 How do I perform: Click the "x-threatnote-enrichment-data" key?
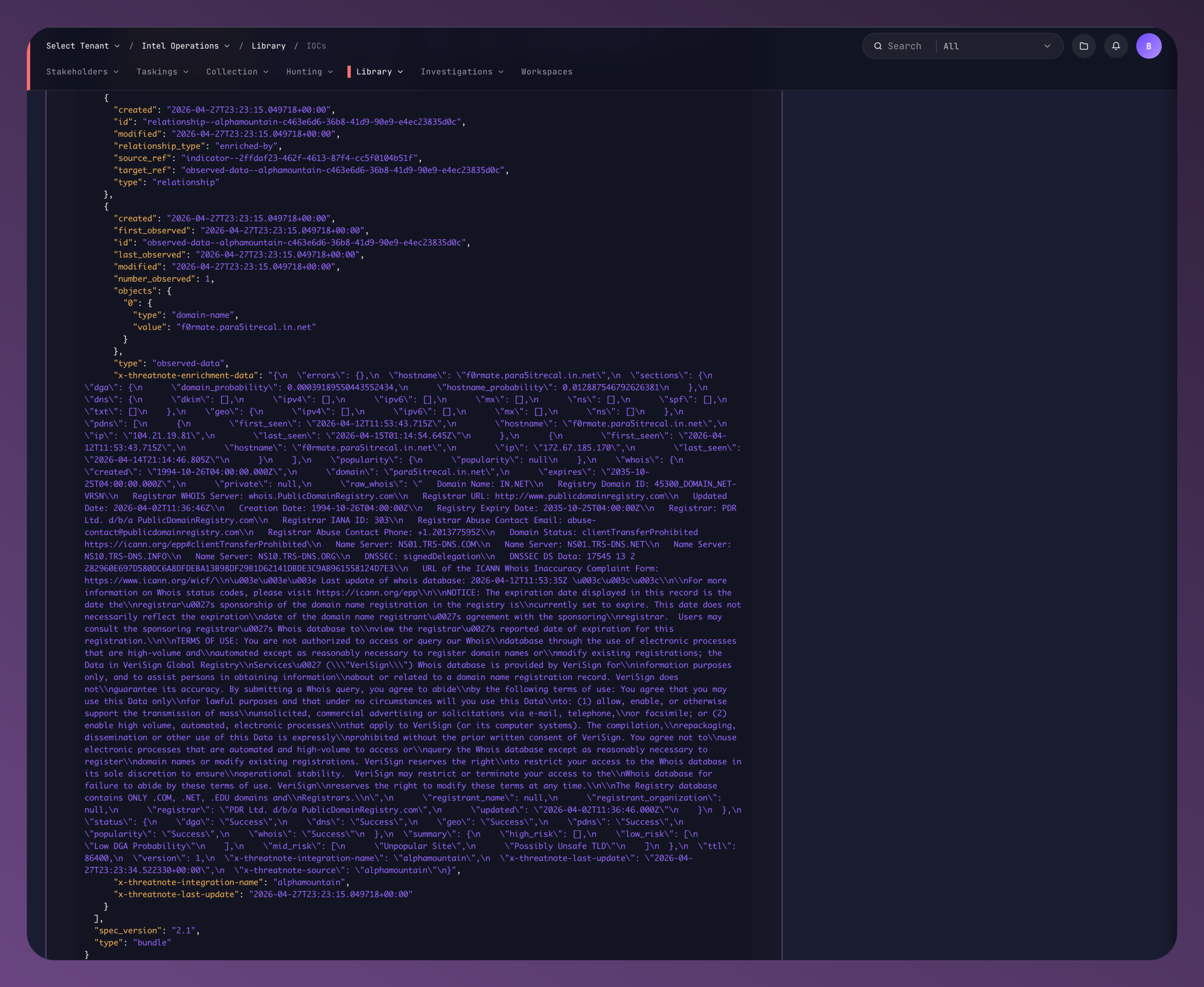tap(188, 375)
